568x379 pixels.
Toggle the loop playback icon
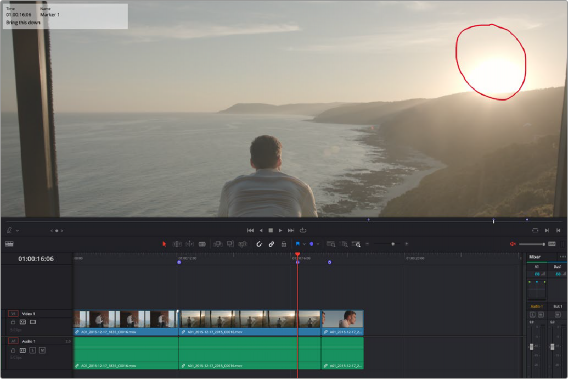click(x=303, y=230)
